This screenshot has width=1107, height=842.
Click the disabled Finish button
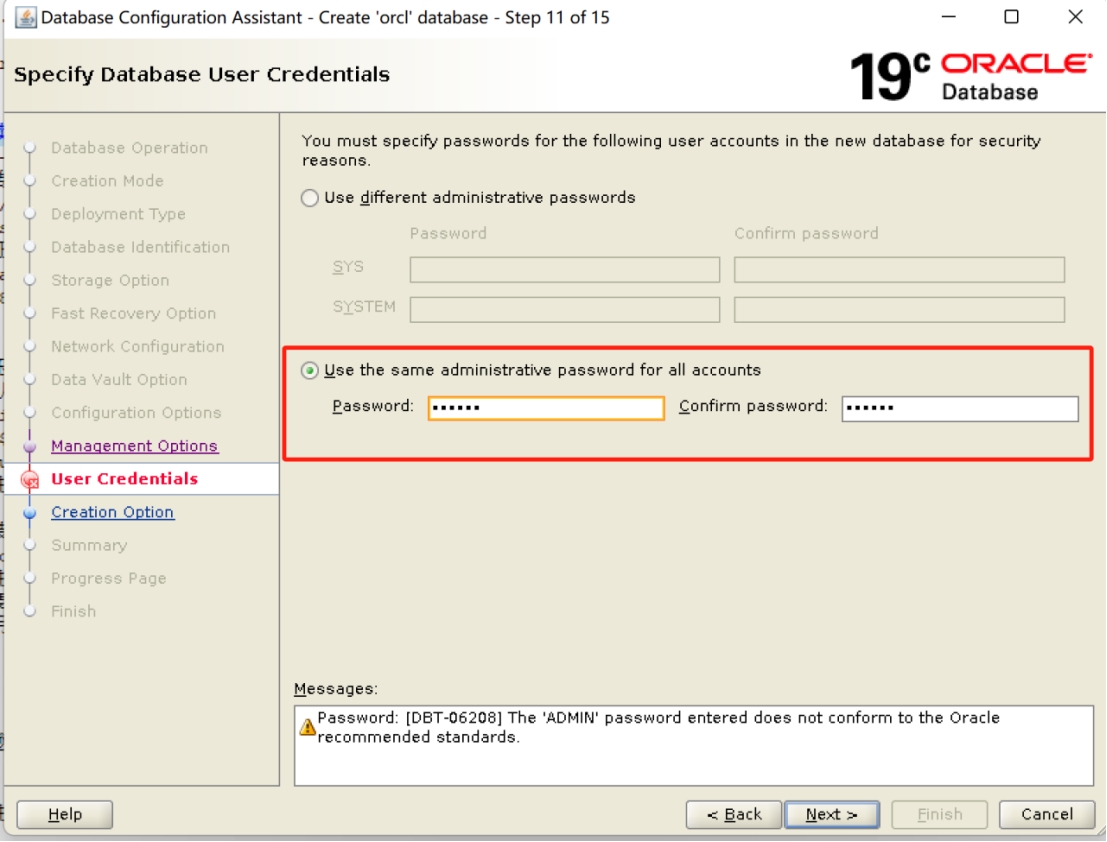click(x=939, y=814)
